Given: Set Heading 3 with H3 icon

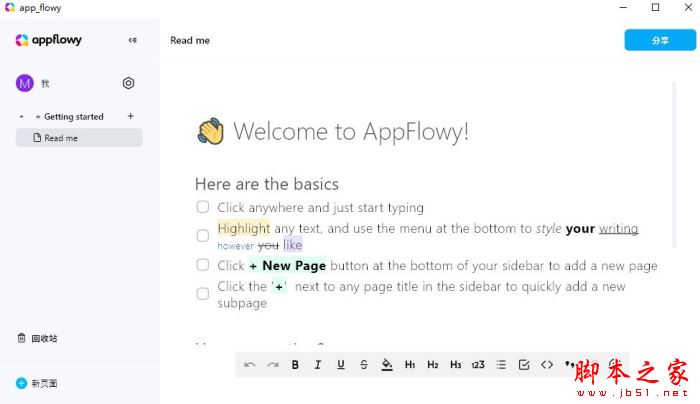Looking at the screenshot, I should pyautogui.click(x=455, y=365).
